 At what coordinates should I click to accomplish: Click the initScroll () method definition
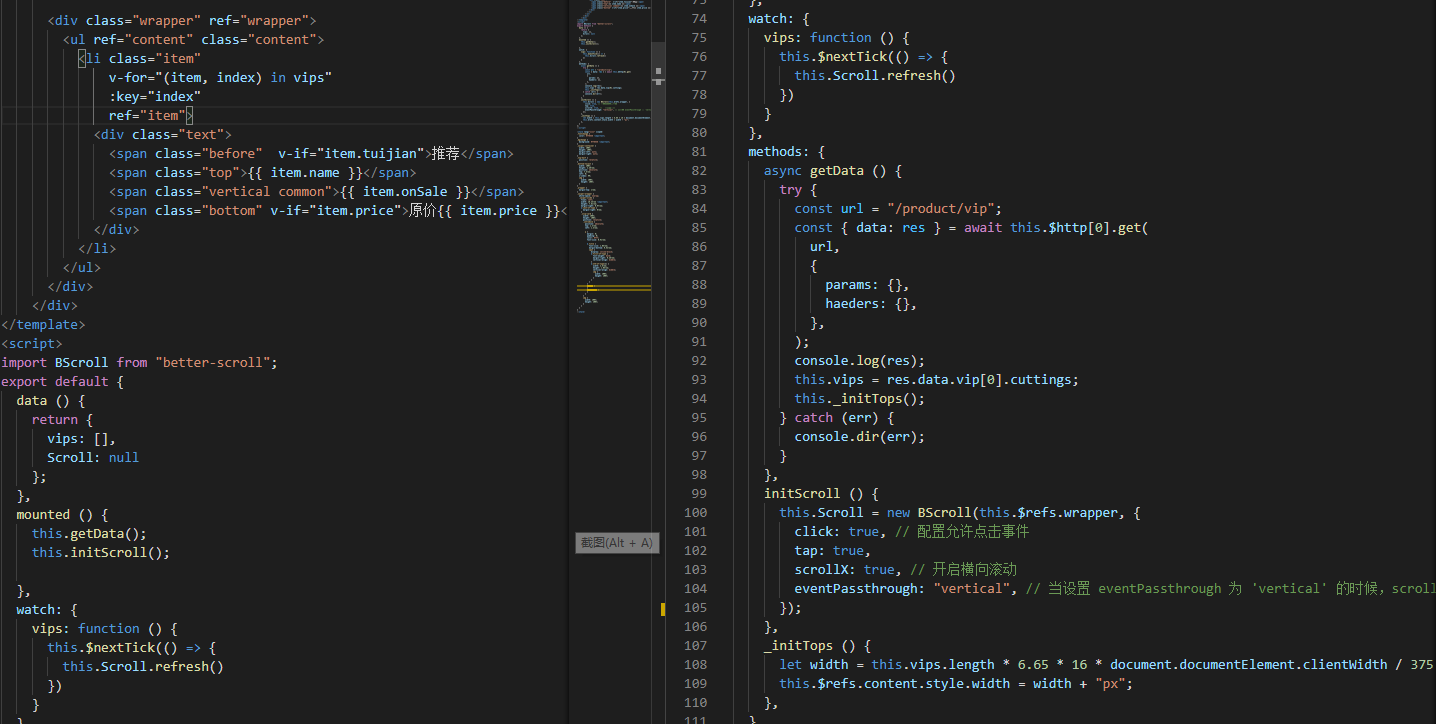821,494
